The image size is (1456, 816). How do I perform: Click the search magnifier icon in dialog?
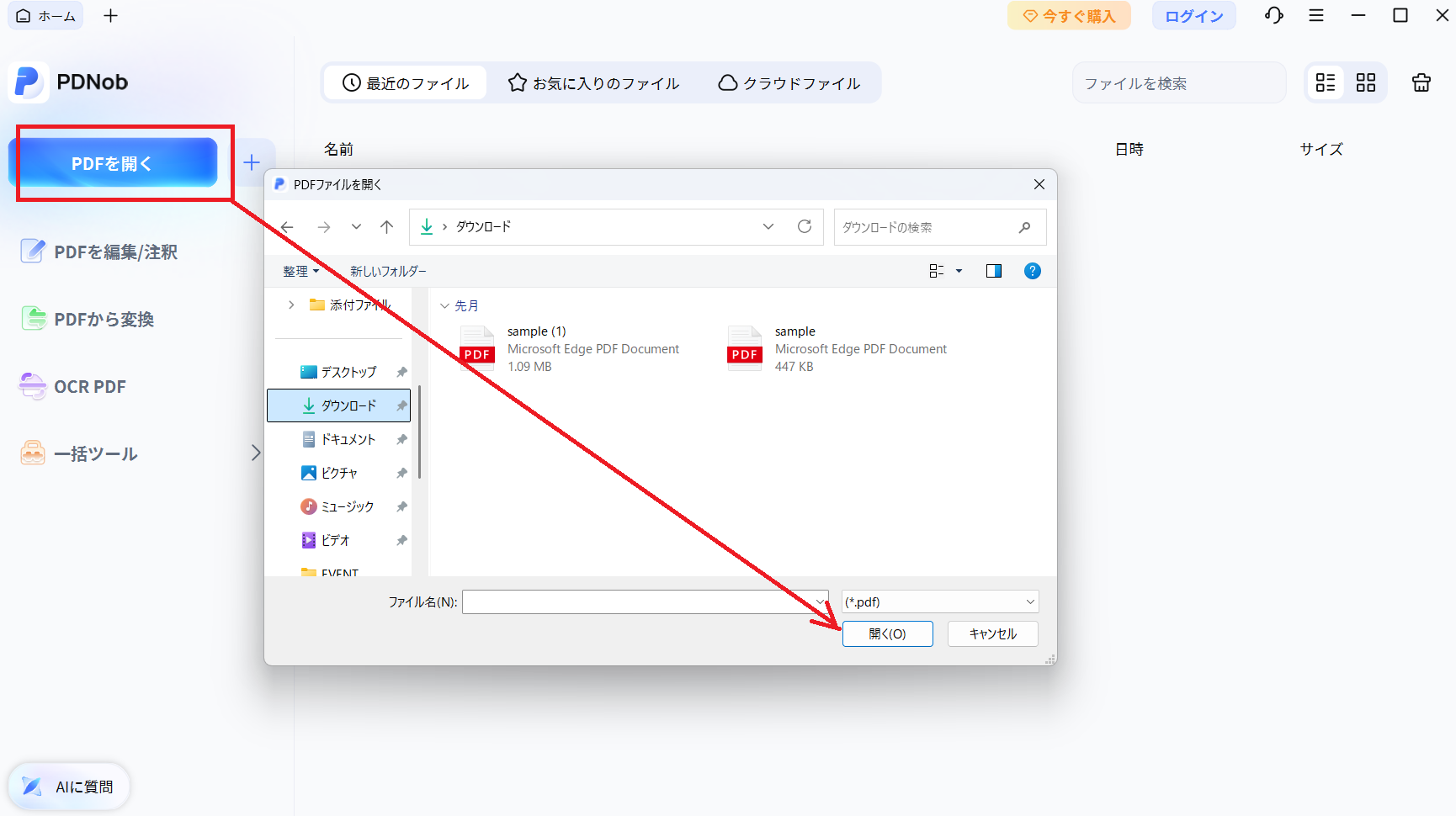pos(1024,227)
